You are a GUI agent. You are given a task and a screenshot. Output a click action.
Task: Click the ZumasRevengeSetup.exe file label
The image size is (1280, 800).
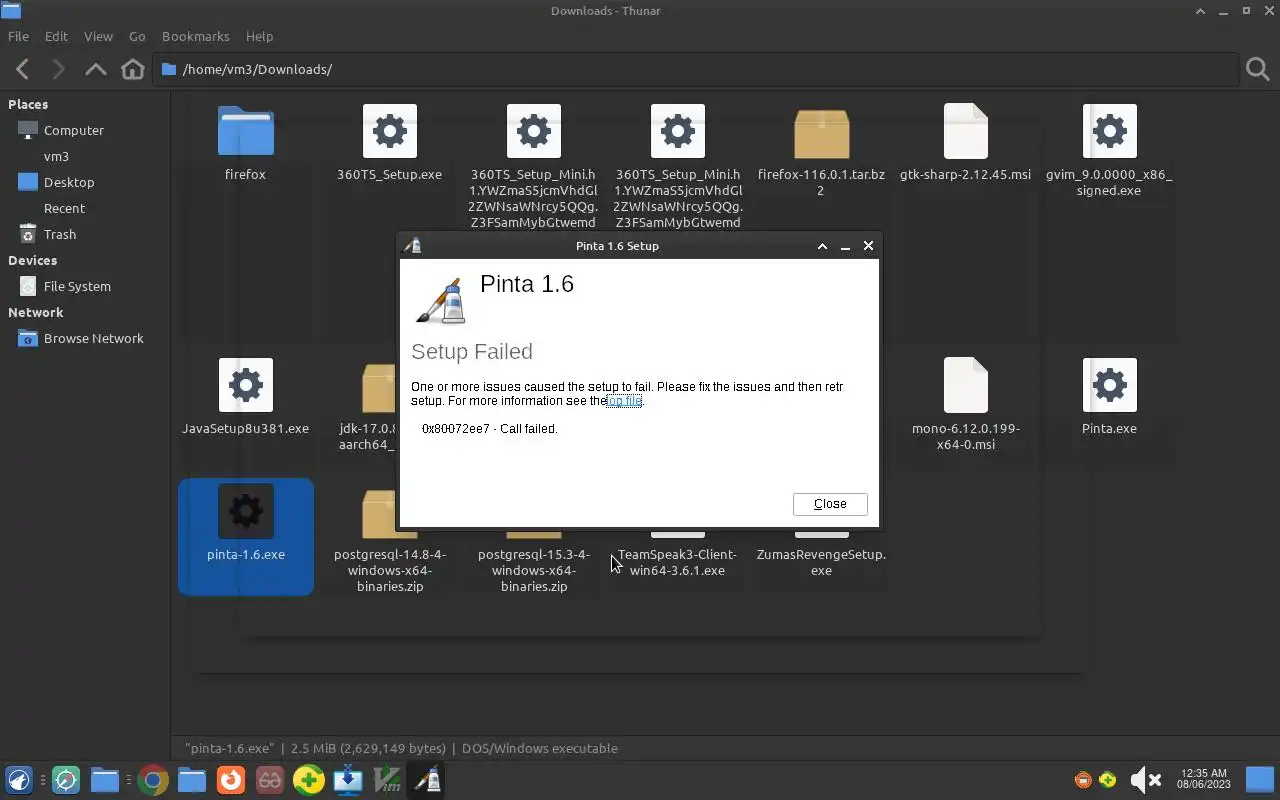(821, 562)
